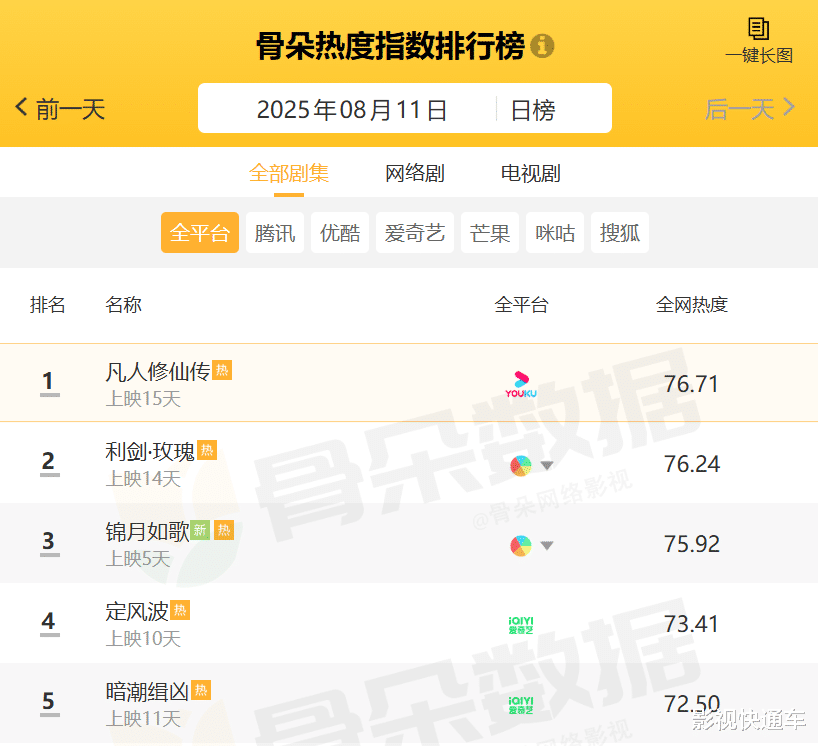Click the 热 badge next to 凡人修仙传
The image size is (818, 746).
[222, 370]
